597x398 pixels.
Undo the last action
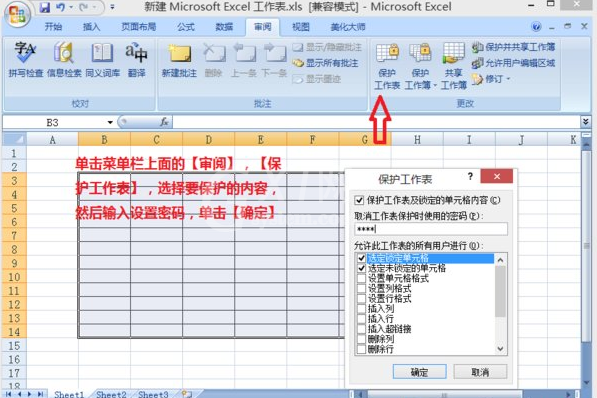pos(61,7)
